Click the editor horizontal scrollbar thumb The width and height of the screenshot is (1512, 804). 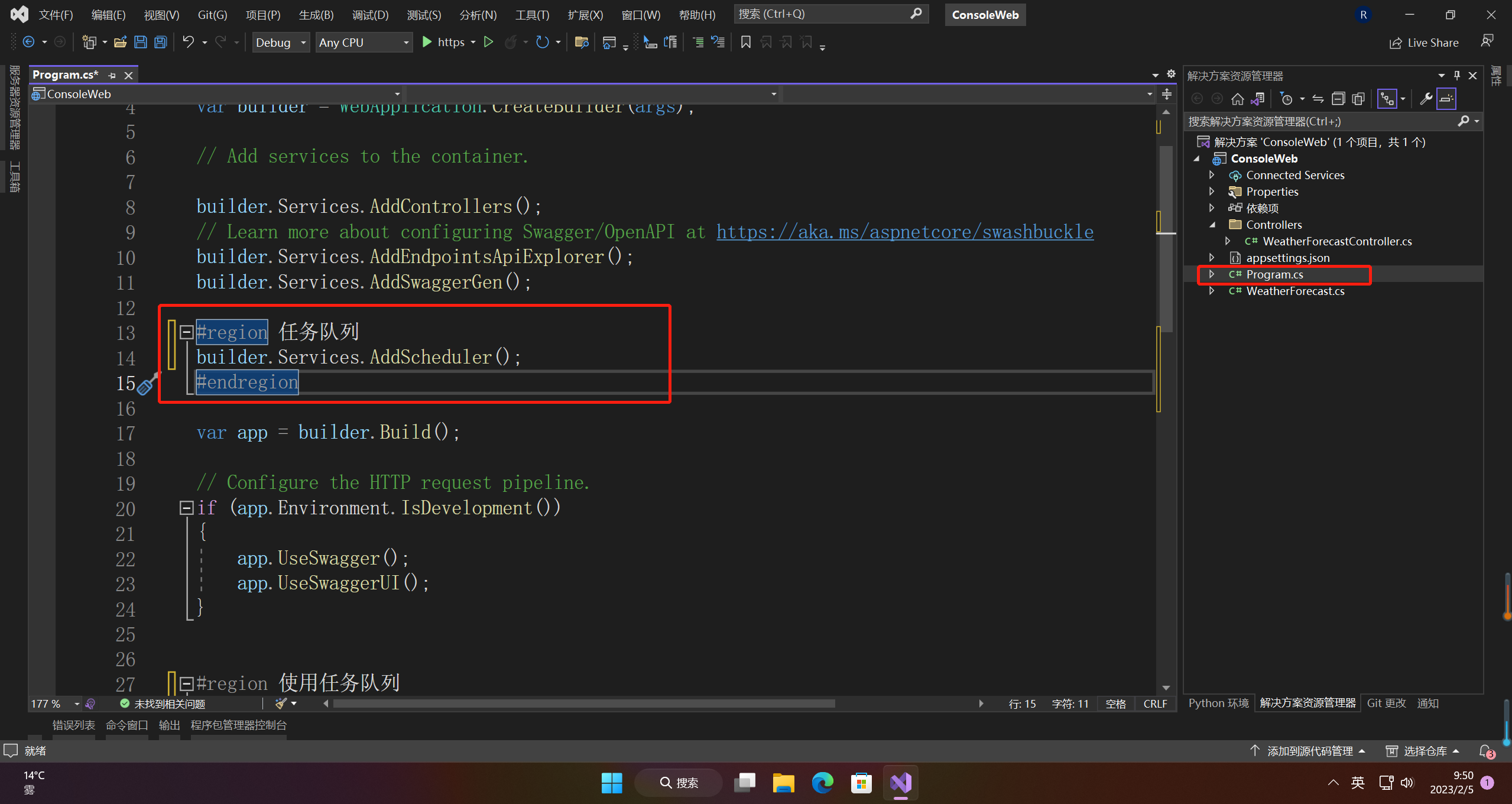point(584,703)
